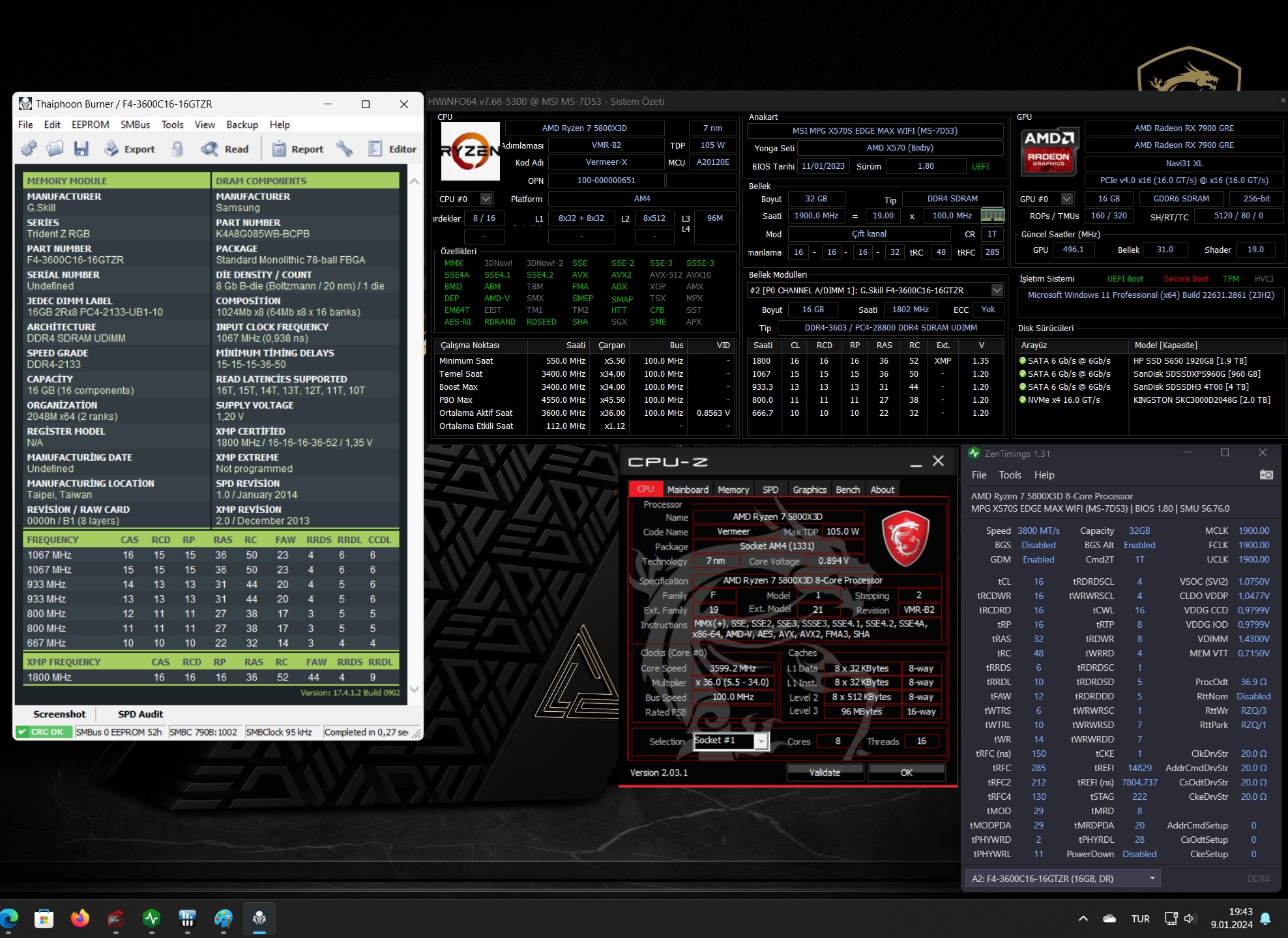The image size is (1288, 938).
Task: Open the Tools menu in ZenTimings
Action: click(x=1010, y=475)
